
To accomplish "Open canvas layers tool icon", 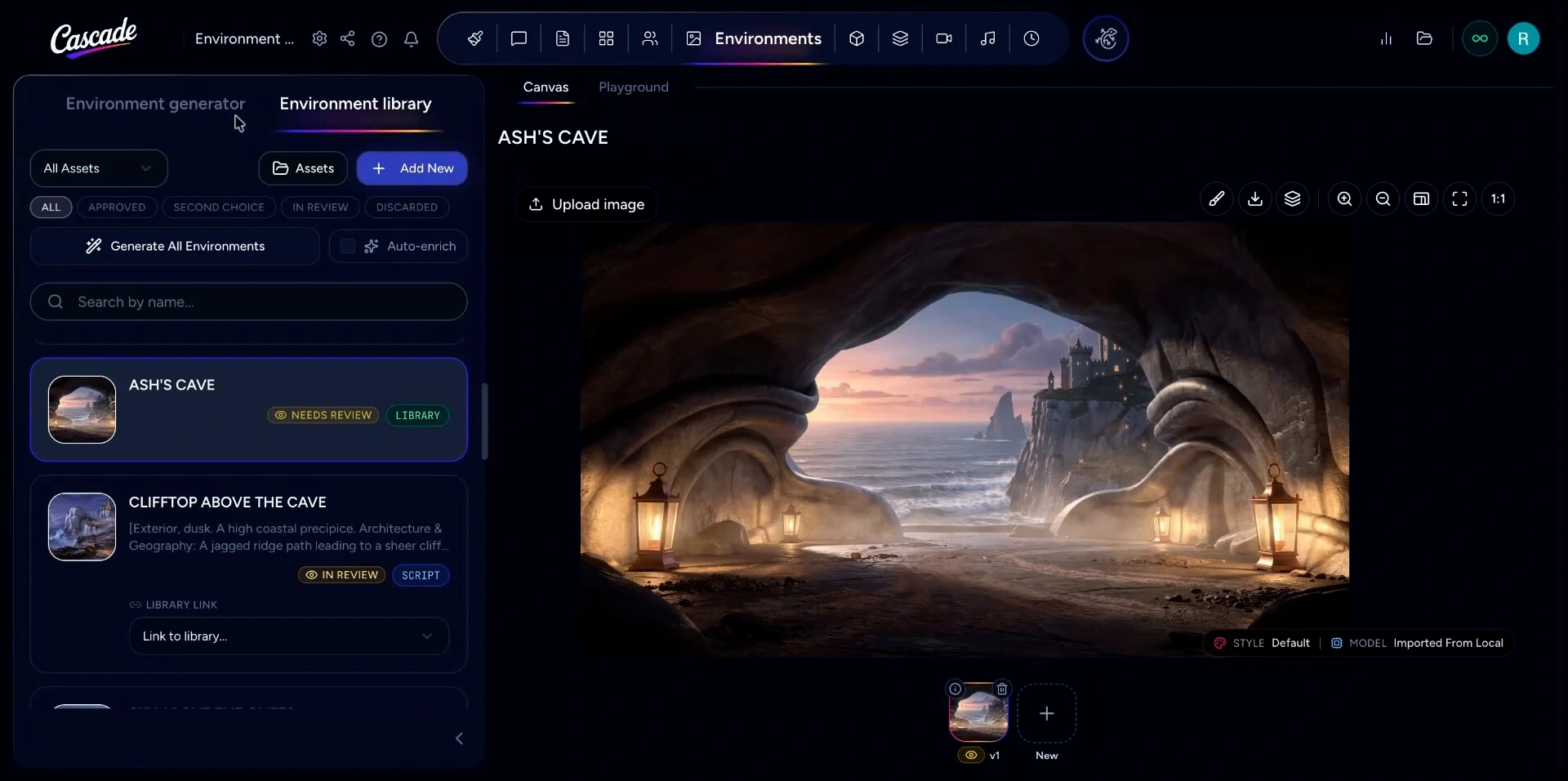I will coord(1293,199).
